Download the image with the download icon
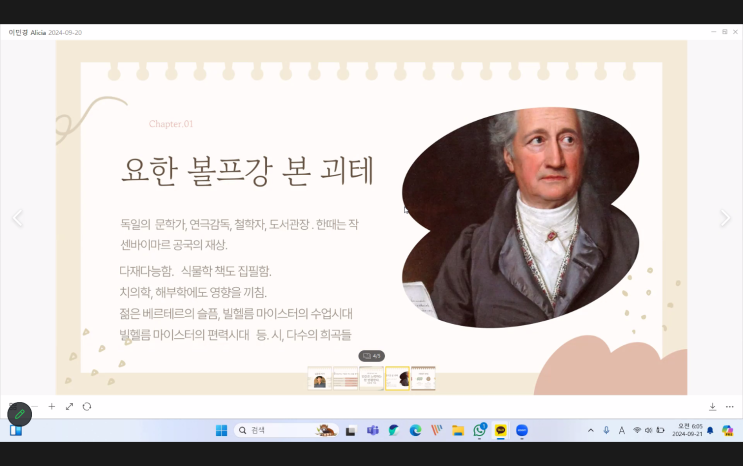This screenshot has width=743, height=466. click(x=712, y=406)
